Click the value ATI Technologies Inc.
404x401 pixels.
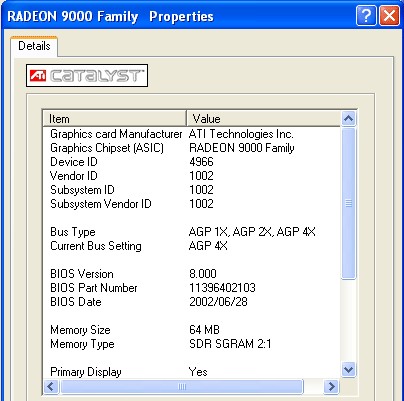pyautogui.click(x=241, y=134)
